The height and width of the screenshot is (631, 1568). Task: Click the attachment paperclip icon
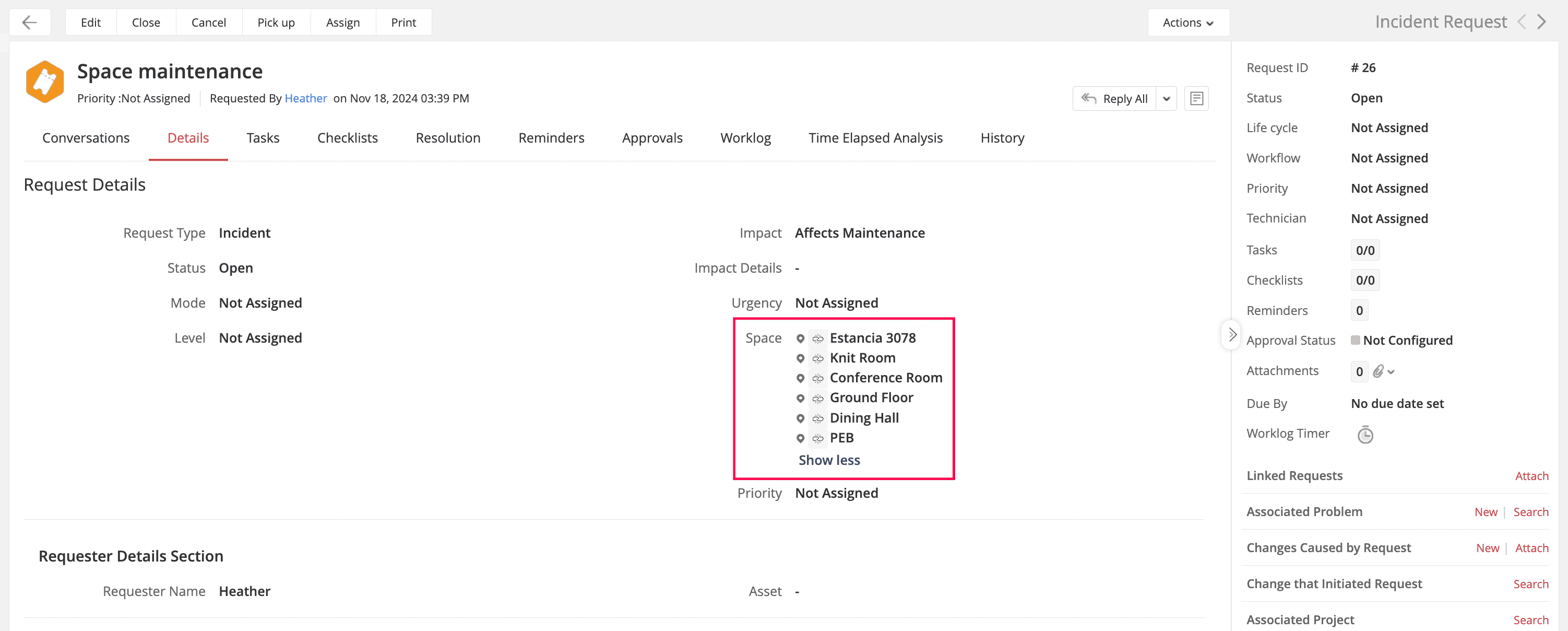pos(1379,371)
